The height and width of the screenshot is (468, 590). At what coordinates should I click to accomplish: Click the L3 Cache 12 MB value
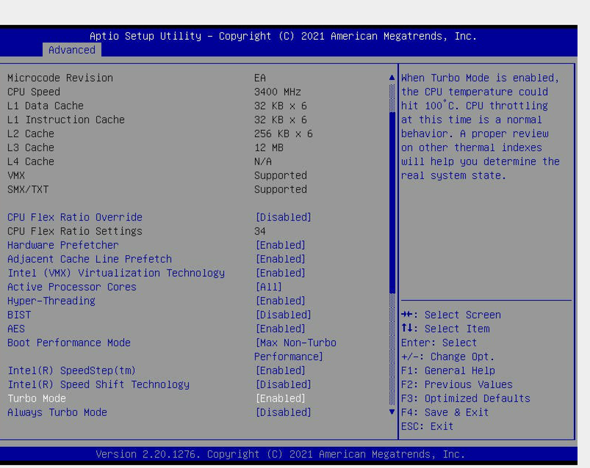tap(269, 147)
